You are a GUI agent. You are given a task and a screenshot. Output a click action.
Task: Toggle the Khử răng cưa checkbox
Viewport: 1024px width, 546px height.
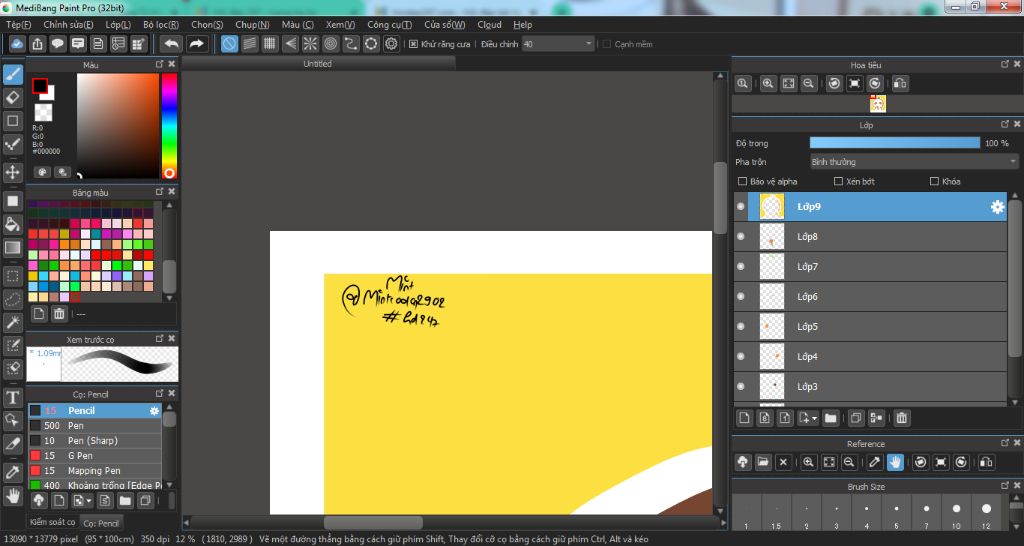pyautogui.click(x=413, y=44)
